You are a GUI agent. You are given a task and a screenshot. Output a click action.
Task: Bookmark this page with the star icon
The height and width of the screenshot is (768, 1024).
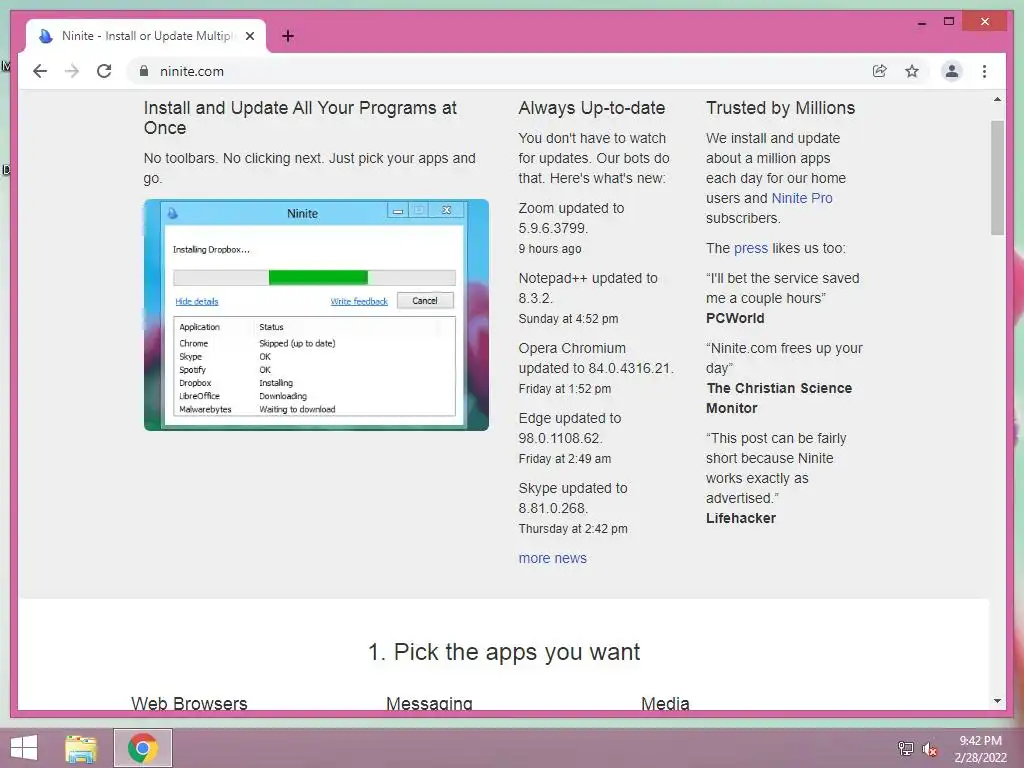pyautogui.click(x=912, y=71)
